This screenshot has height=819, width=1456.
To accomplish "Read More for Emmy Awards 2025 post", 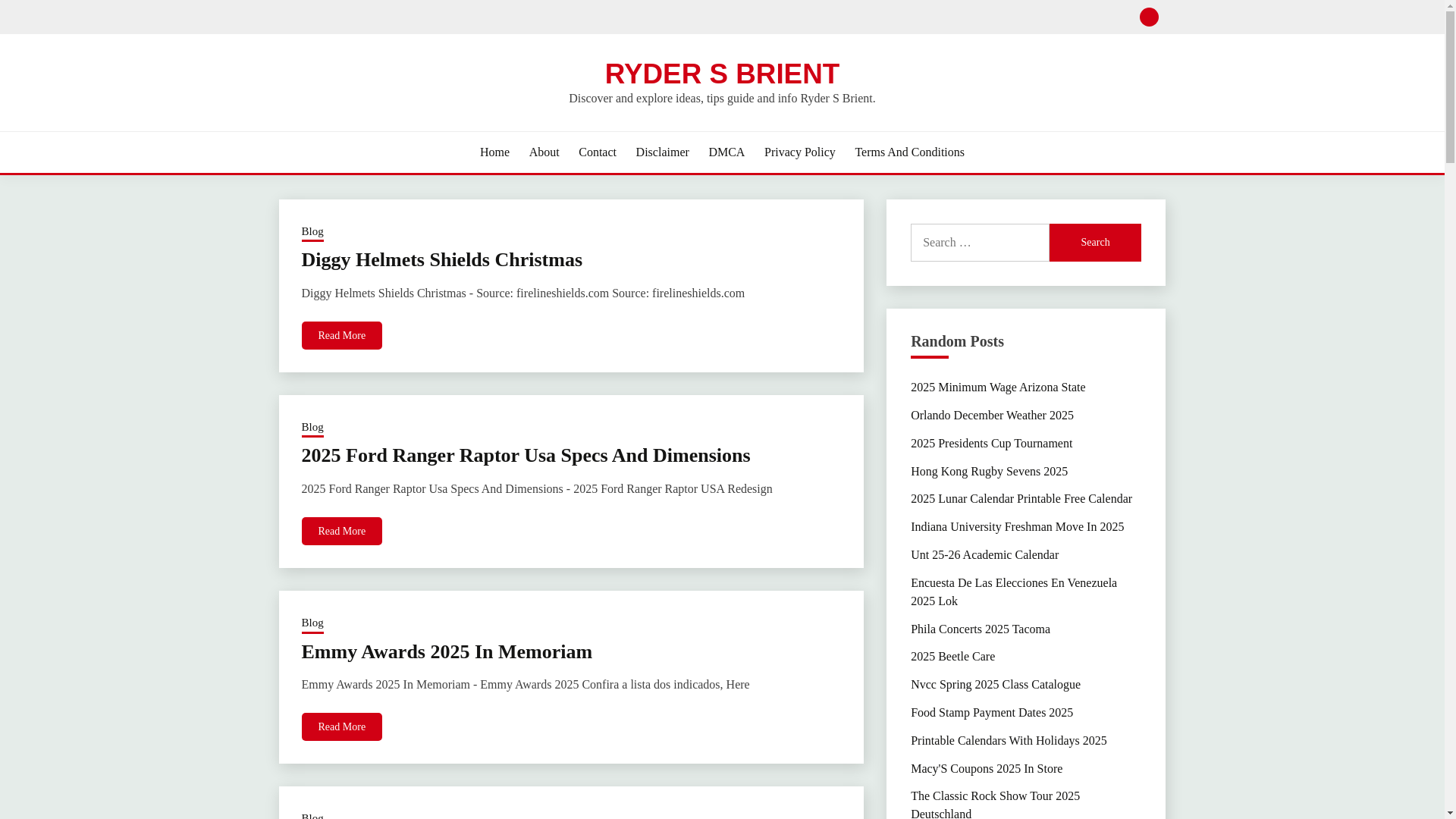I will (x=342, y=727).
